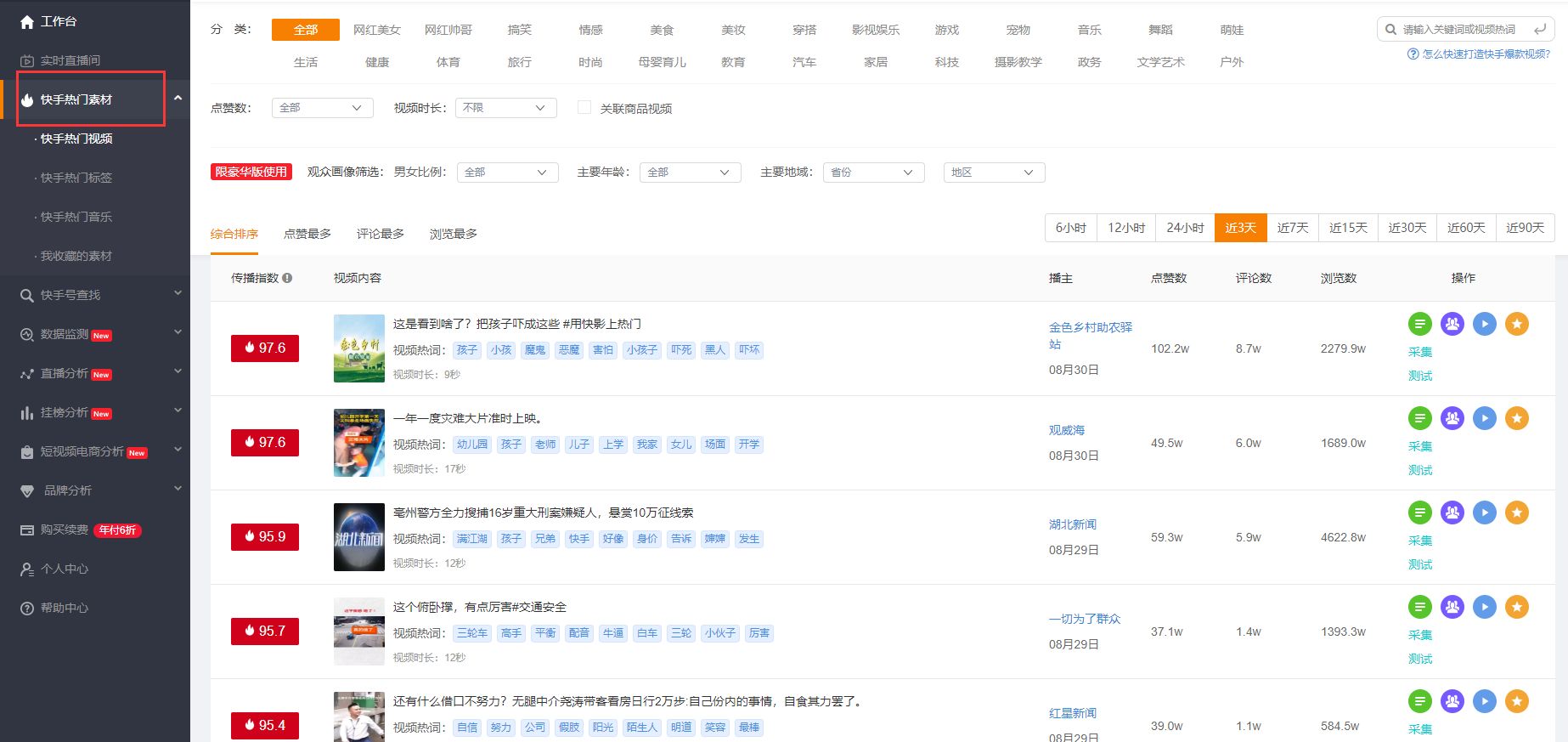Expand 品牌分析 sidebar section
This screenshot has width=1568, height=742.
pos(178,489)
